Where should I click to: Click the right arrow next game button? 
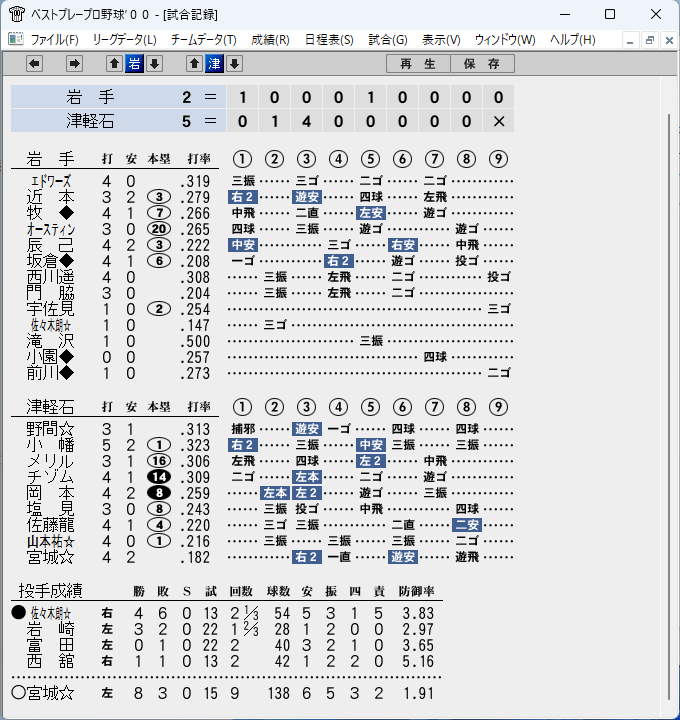tap(74, 63)
